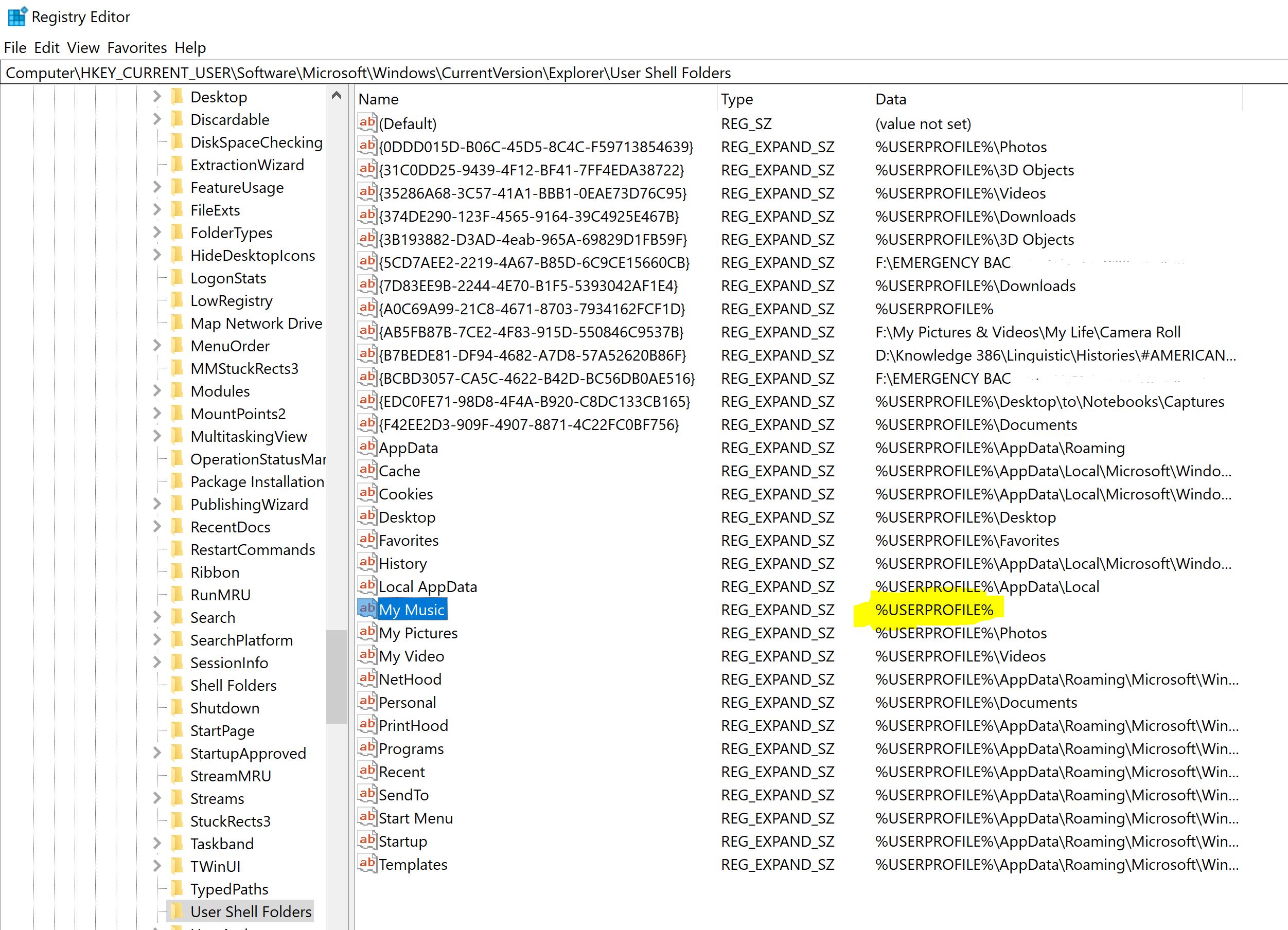Select the ExtractionWizard folder icon
Viewport: 1288px width, 930px height.
pos(177,164)
